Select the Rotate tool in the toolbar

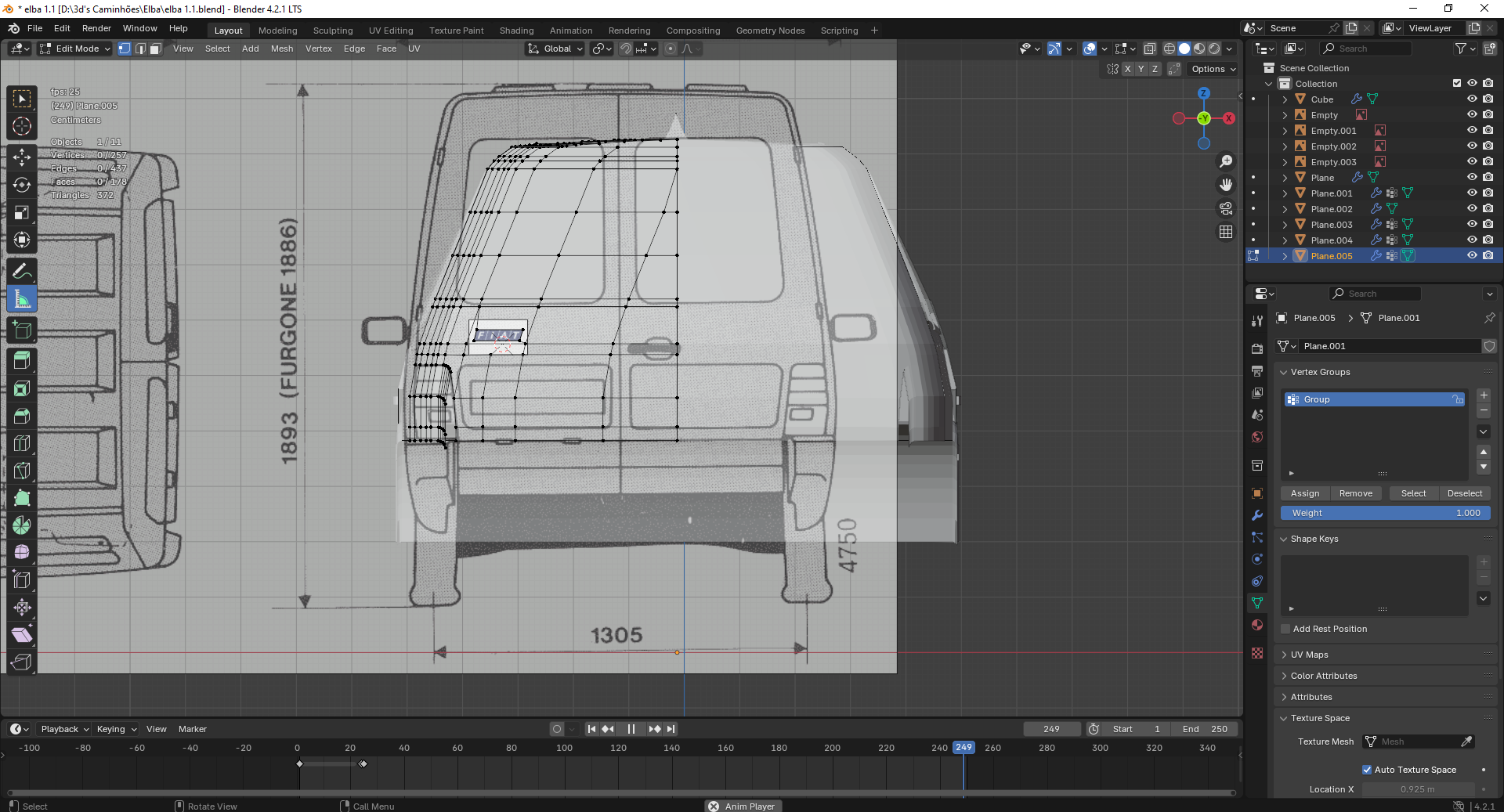click(x=22, y=186)
